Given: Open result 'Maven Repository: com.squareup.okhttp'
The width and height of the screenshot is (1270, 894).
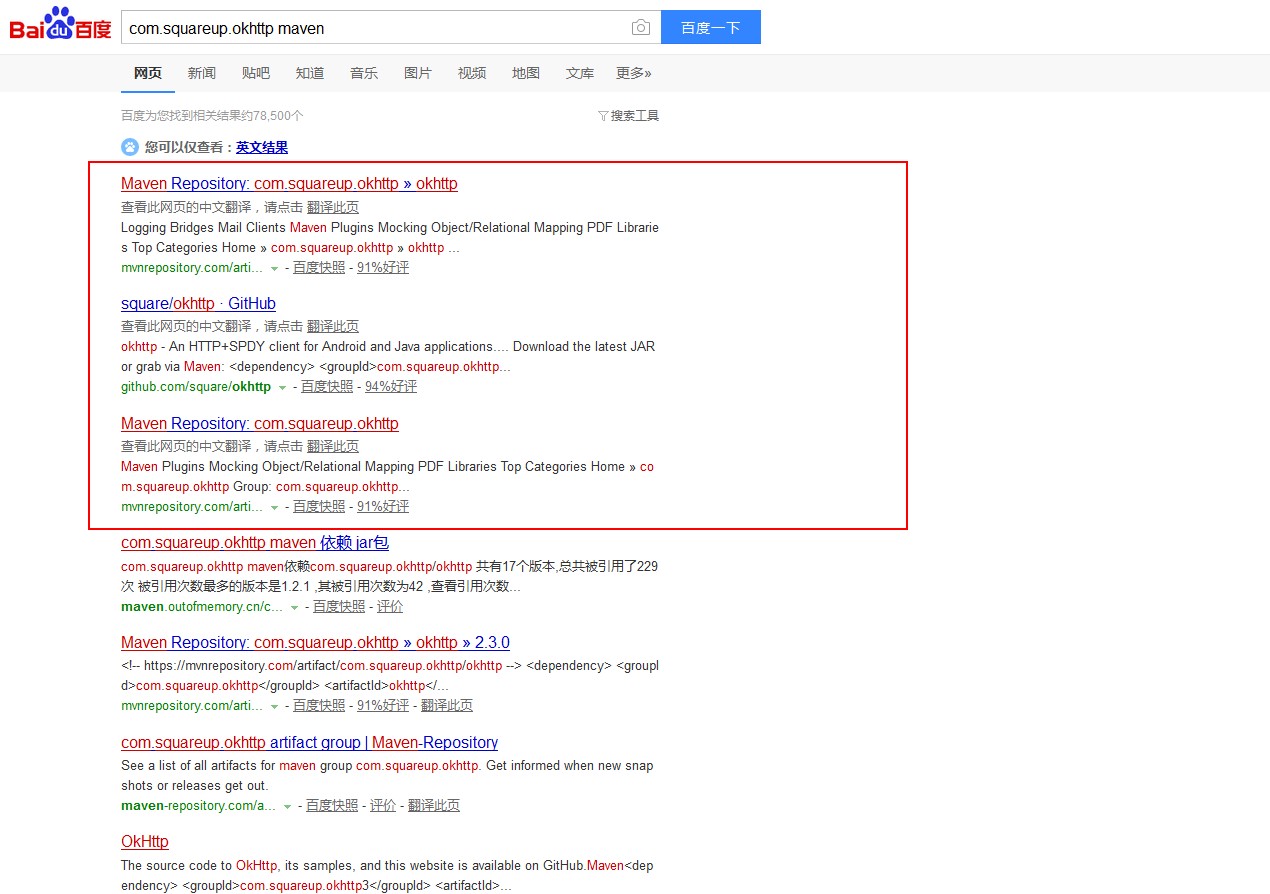Looking at the screenshot, I should coord(260,424).
